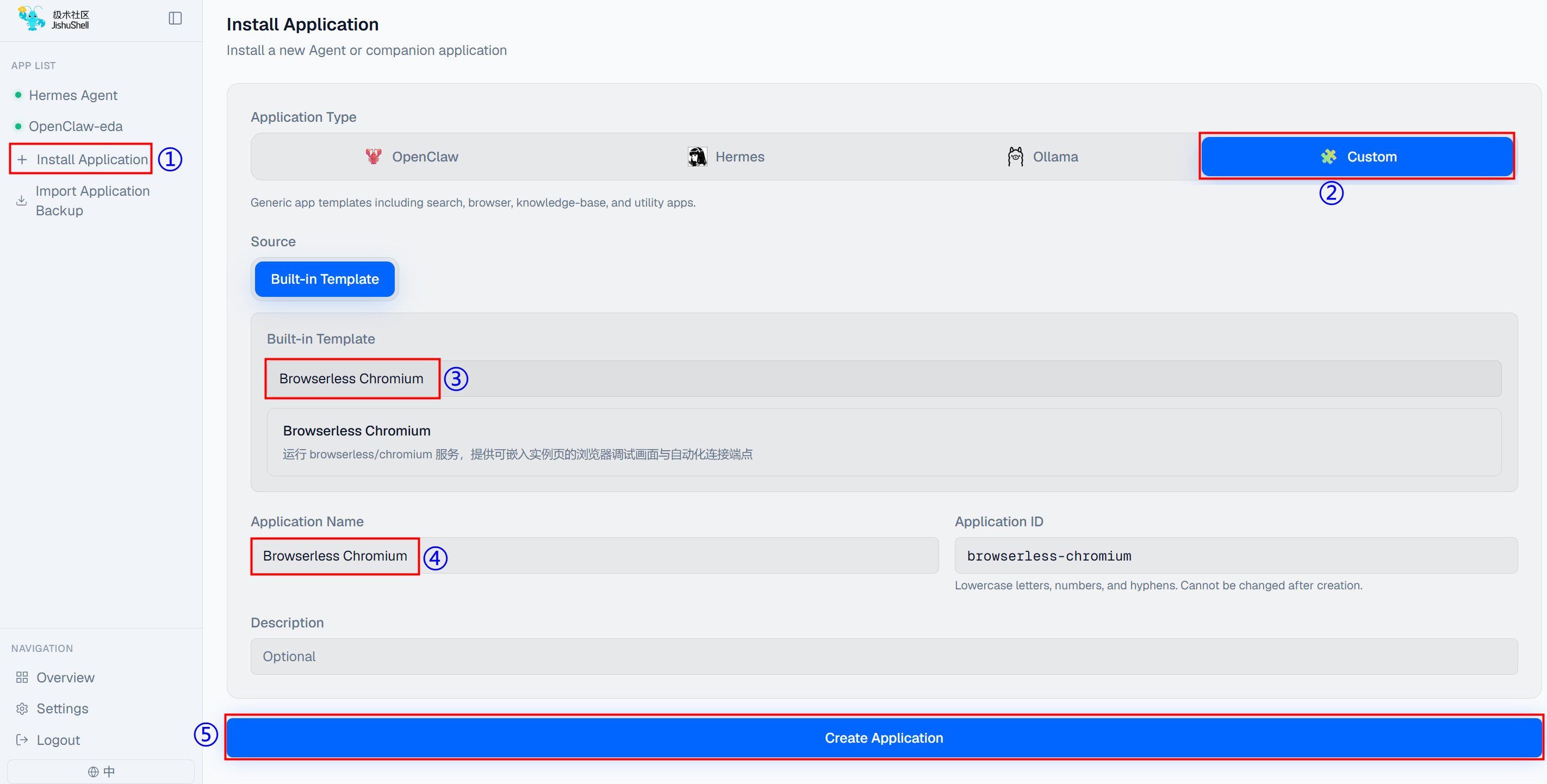Click the Overview grid icon
Viewport: 1547px width, 784px height.
coord(22,677)
